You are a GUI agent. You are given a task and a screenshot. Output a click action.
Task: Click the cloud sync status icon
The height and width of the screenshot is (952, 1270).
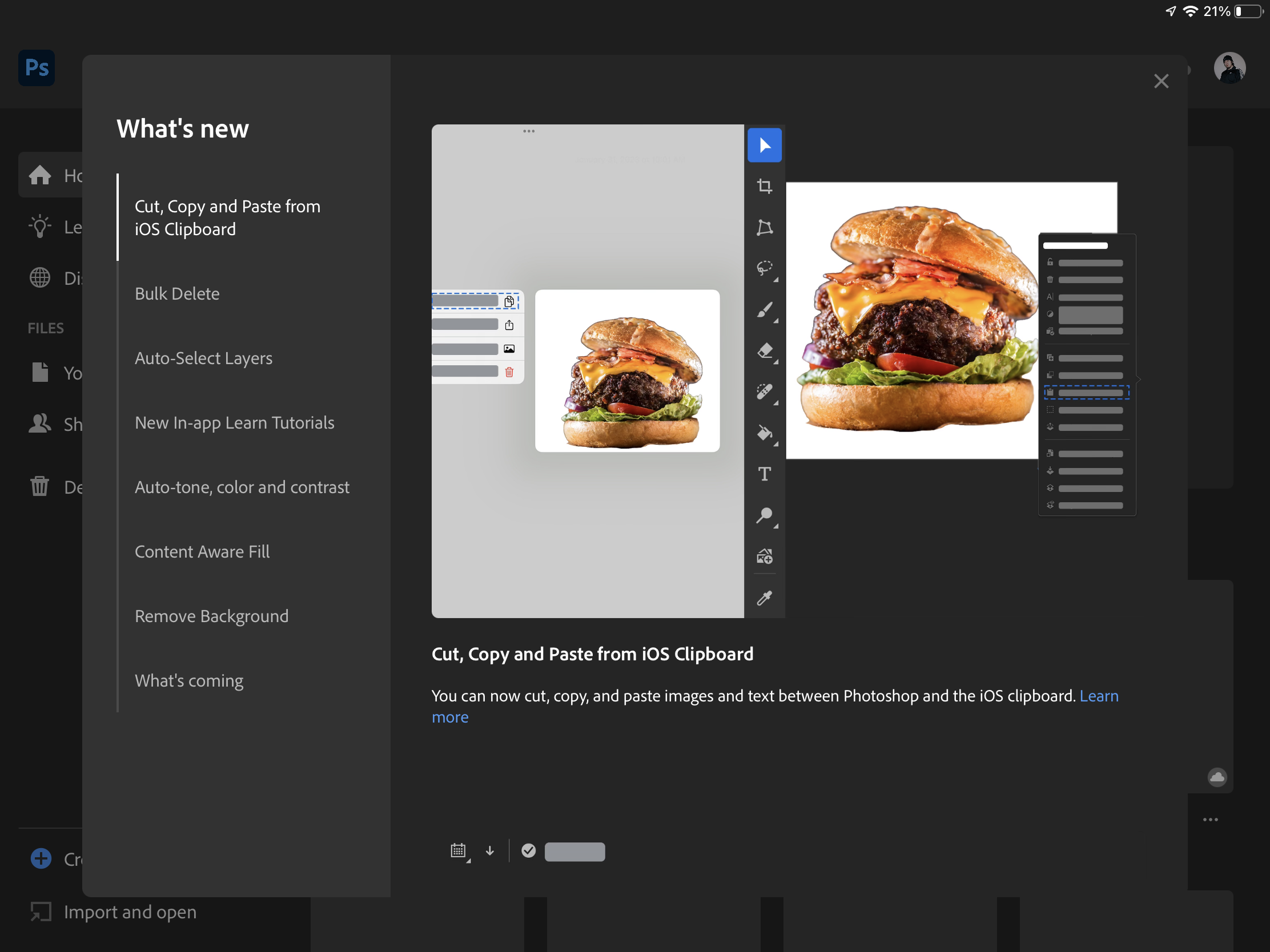[x=1216, y=777]
